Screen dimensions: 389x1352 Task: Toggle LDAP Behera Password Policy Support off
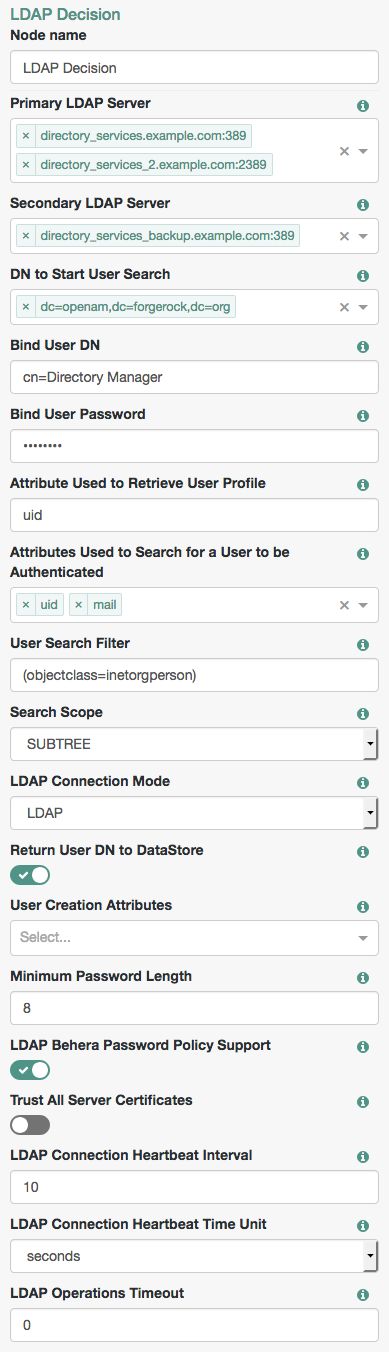point(30,1070)
